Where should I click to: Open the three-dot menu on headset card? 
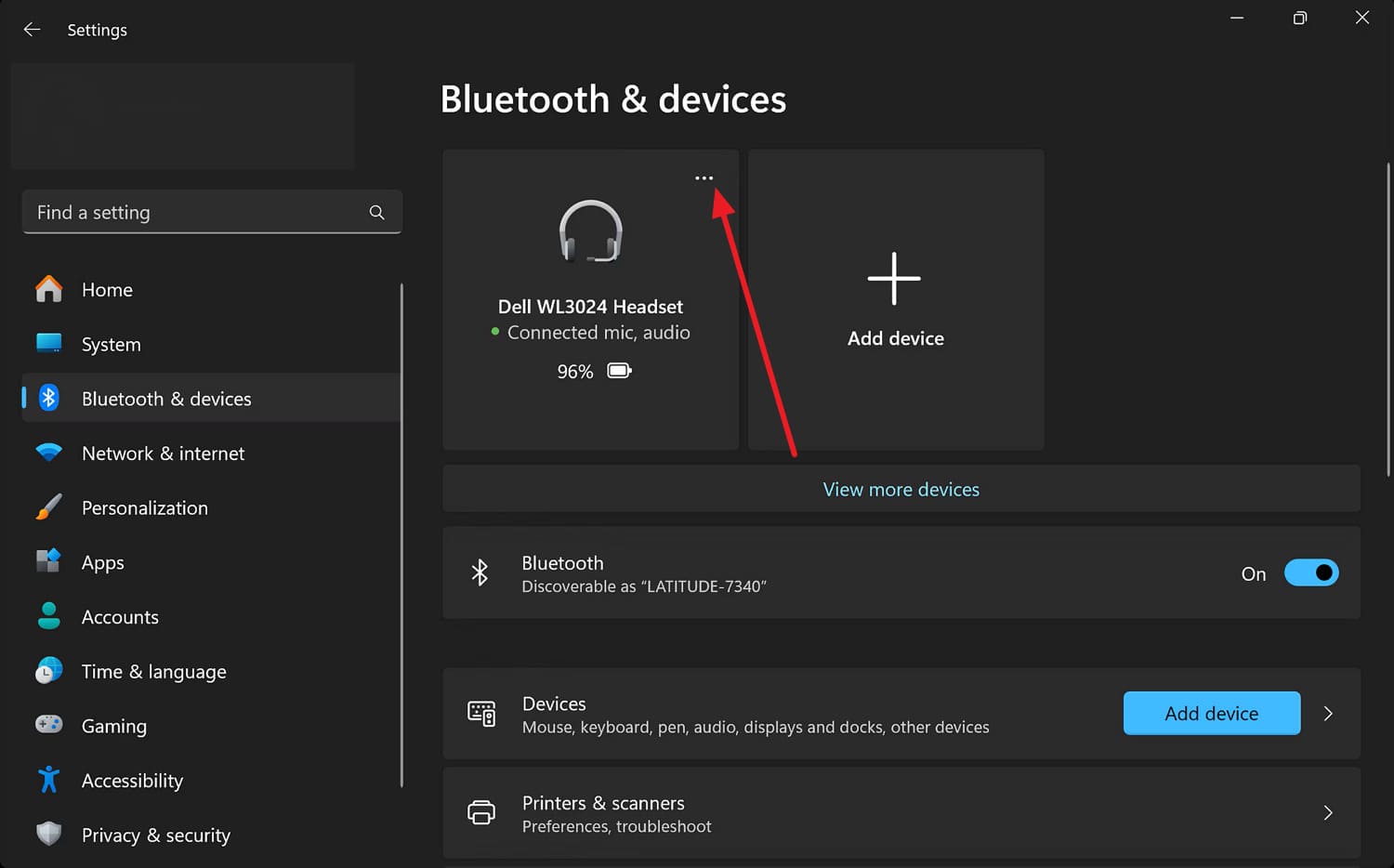pos(704,178)
